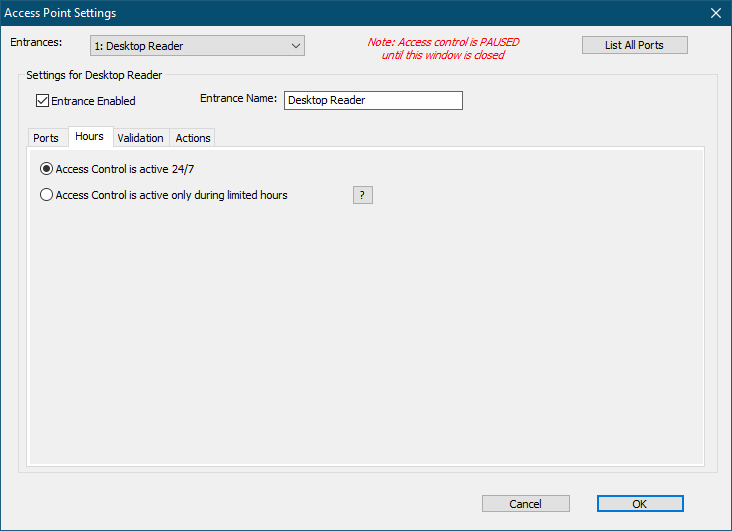This screenshot has width=732, height=531.
Task: Click the 'Entrances:' label text
Action: 36,43
